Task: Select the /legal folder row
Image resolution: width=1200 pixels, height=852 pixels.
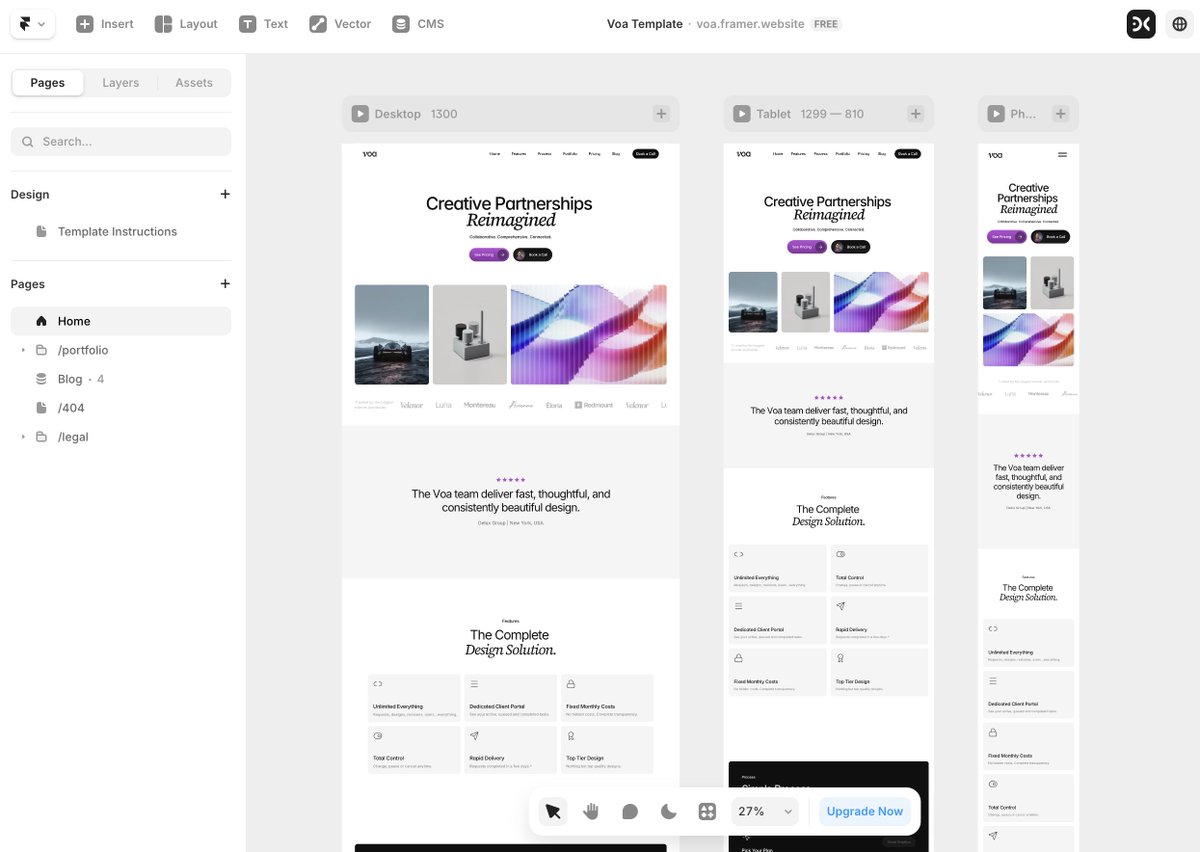Action: pyautogui.click(x=121, y=437)
